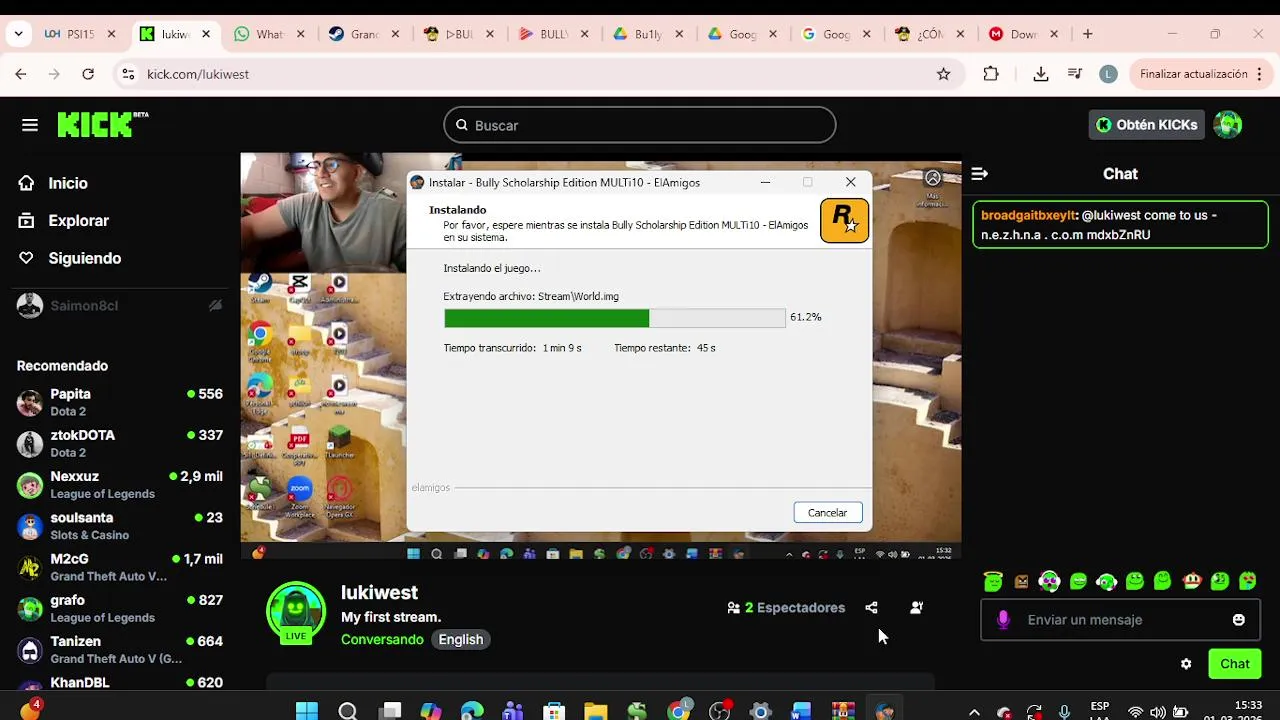Open the profile avatar menu

(x=1228, y=125)
